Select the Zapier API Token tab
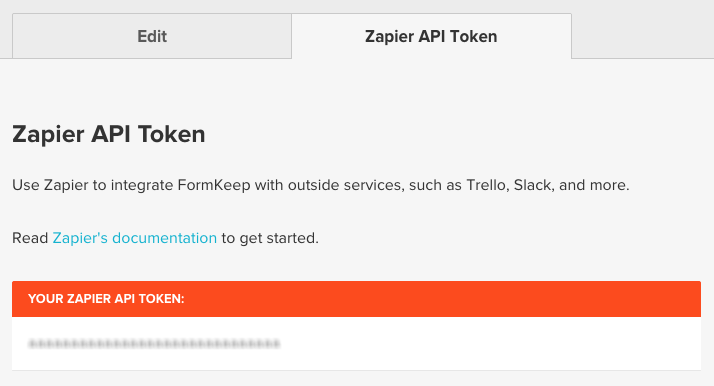The image size is (714, 386). tap(431, 36)
